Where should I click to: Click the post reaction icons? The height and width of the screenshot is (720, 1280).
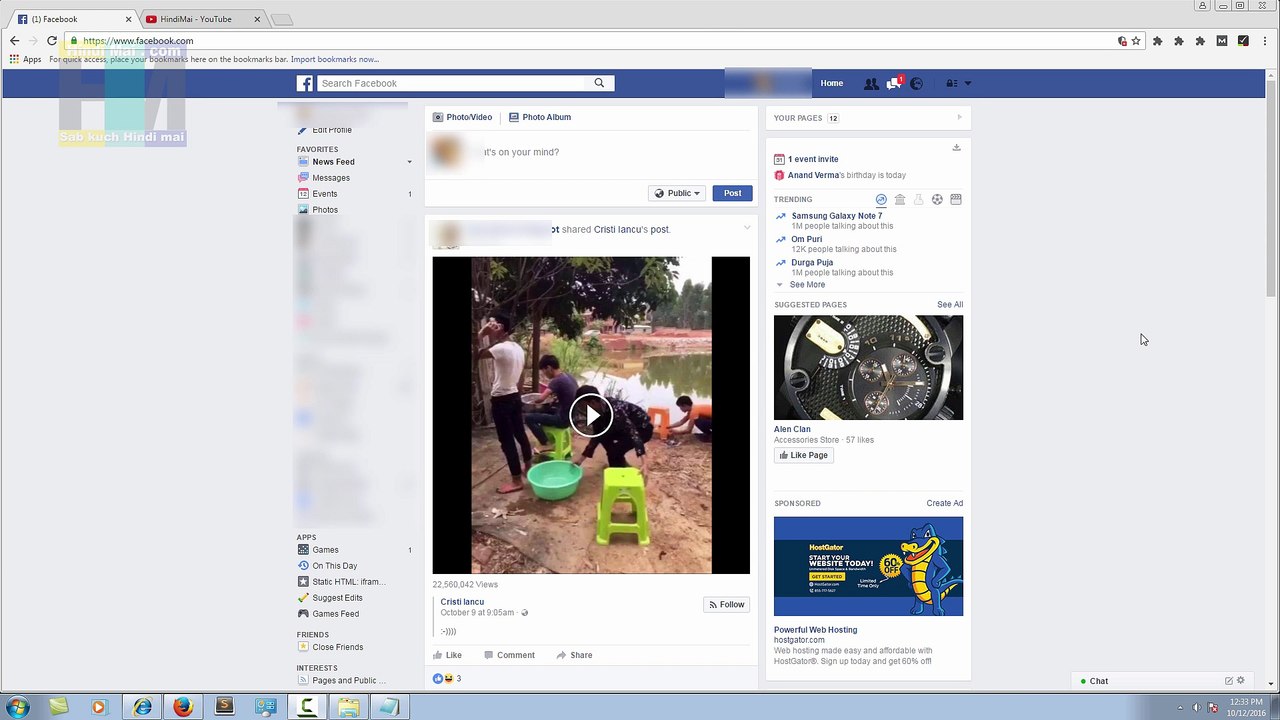click(x=443, y=679)
